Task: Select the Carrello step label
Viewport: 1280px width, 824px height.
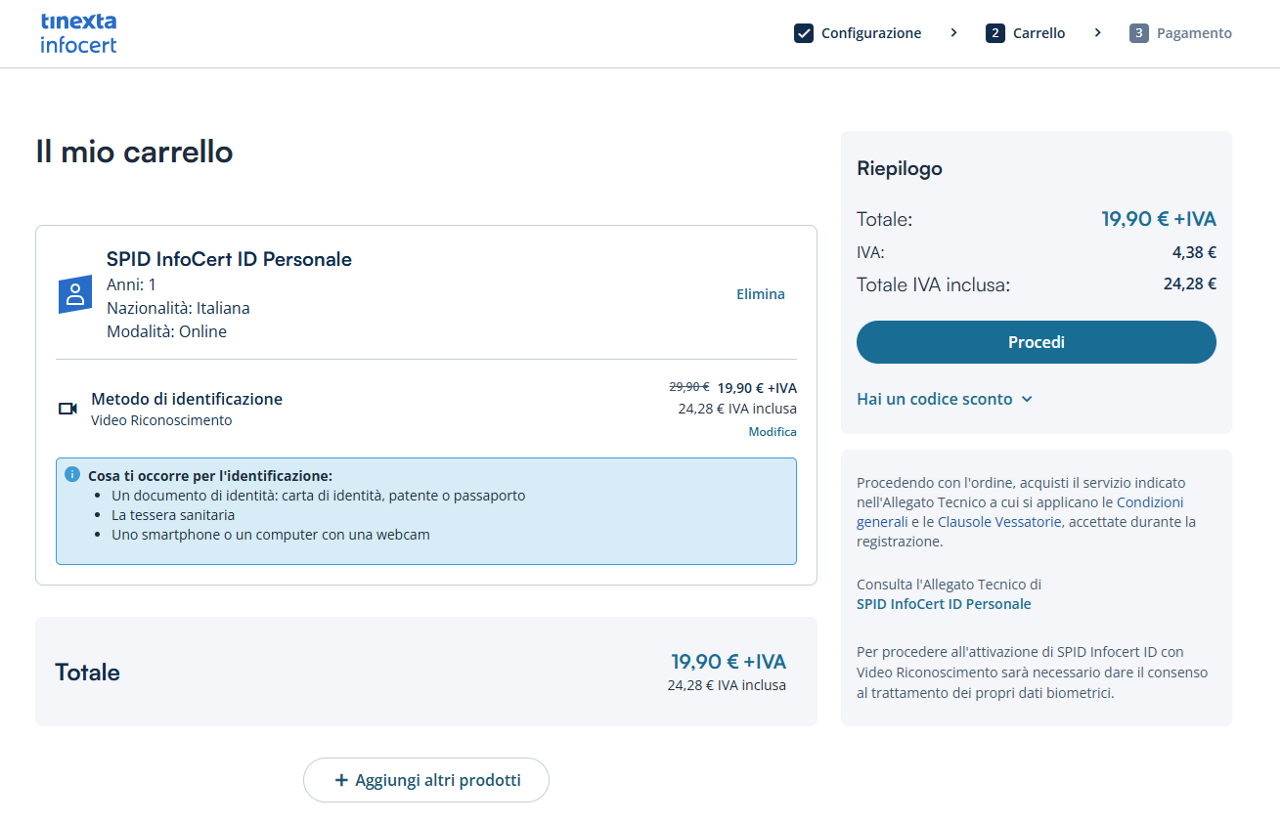Action: click(x=1039, y=33)
